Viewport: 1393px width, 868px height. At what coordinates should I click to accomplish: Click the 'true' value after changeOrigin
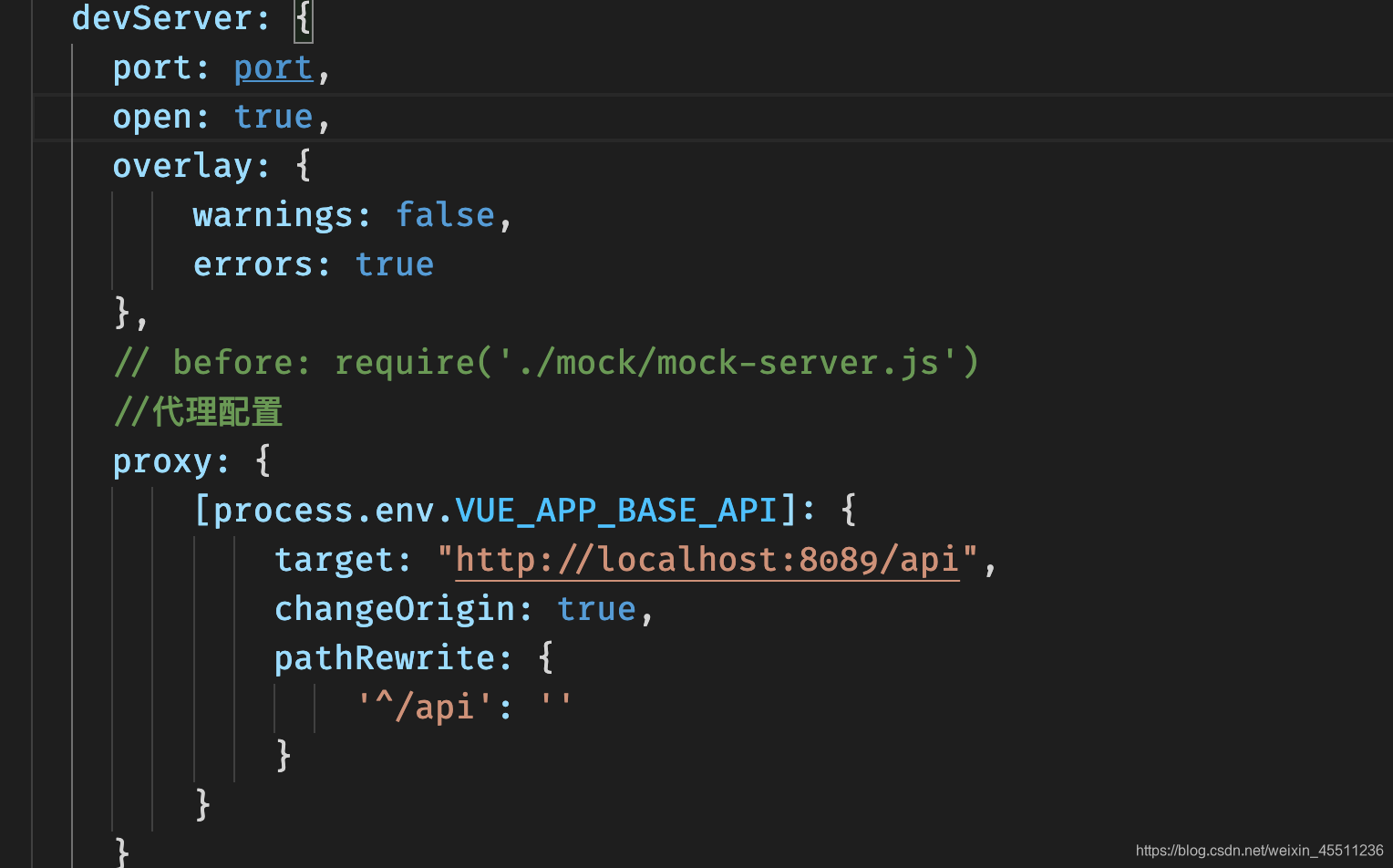[x=596, y=609]
